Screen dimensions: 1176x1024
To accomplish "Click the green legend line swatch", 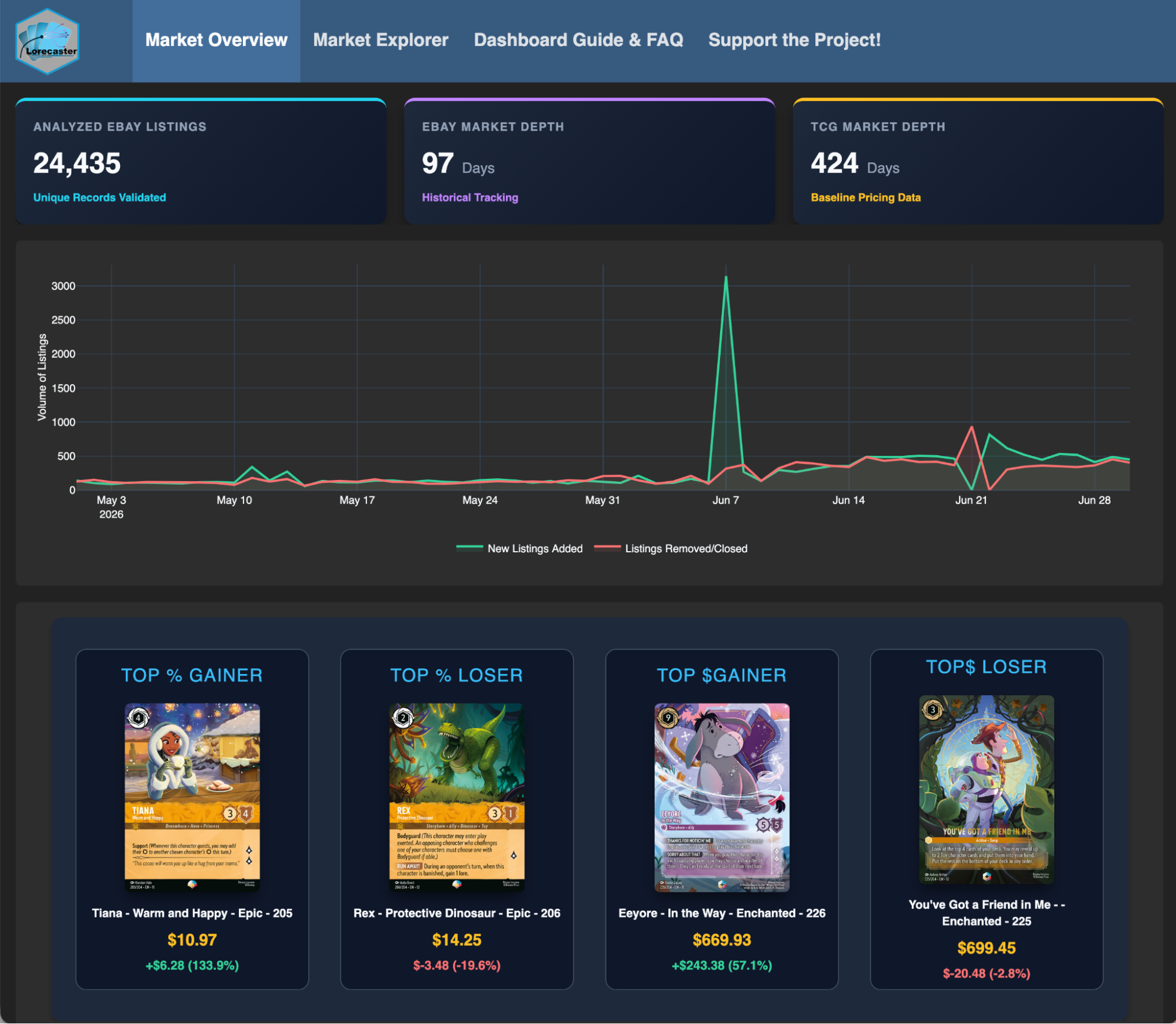I will [469, 548].
